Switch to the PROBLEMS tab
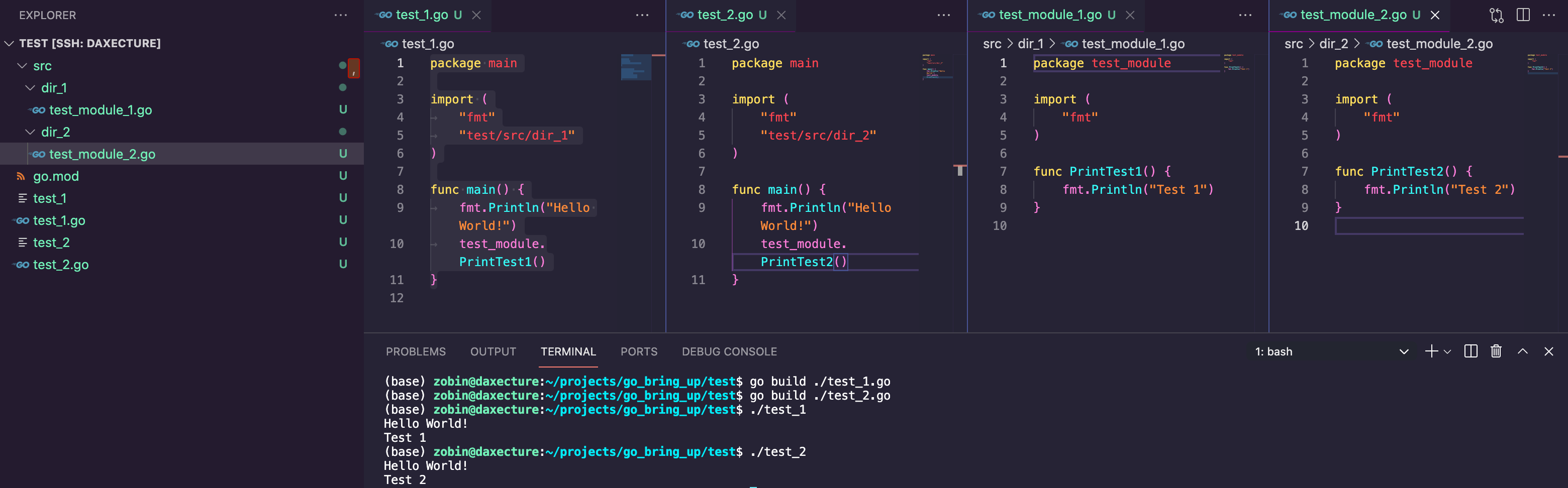Image resolution: width=1568 pixels, height=488 pixels. click(415, 351)
